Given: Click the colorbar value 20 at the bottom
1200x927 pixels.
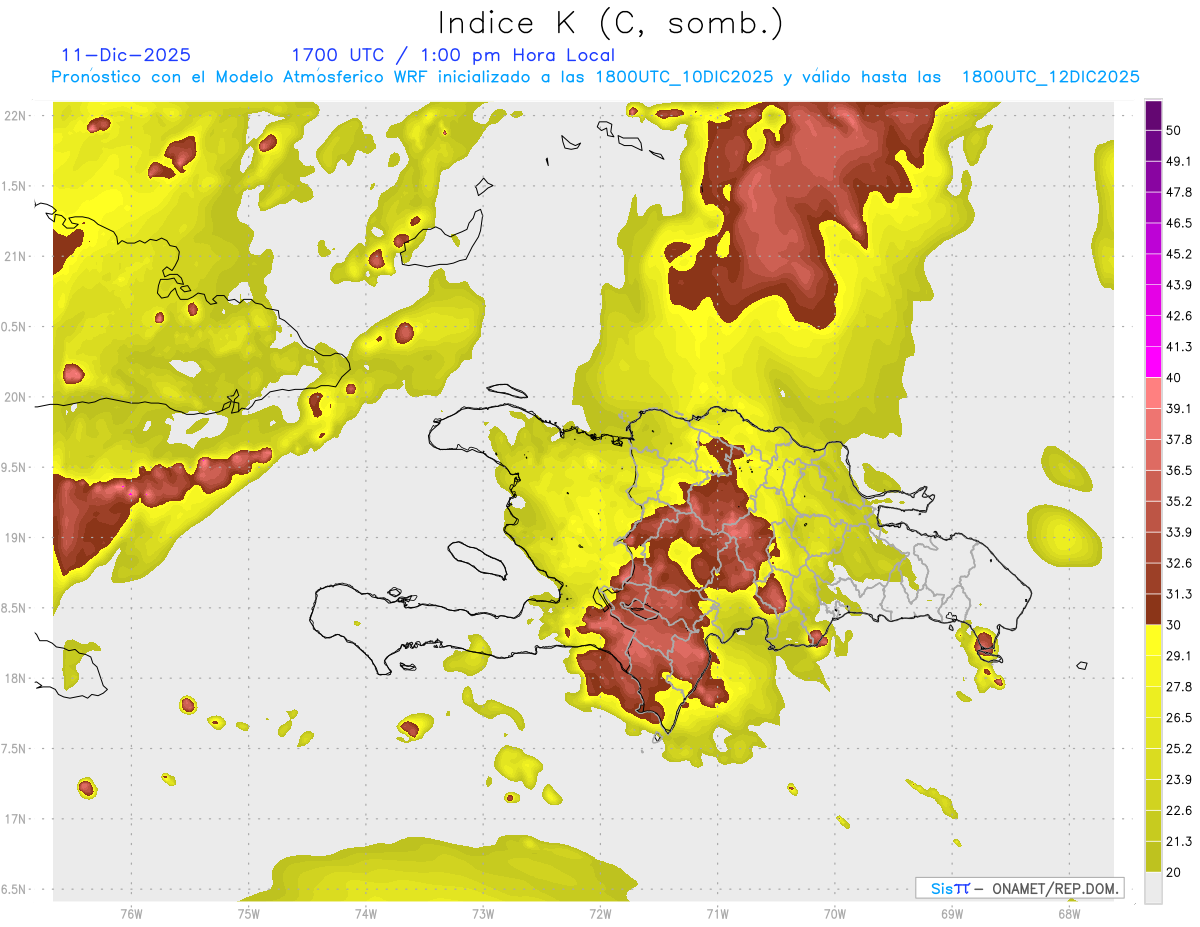Looking at the screenshot, I should (x=1174, y=873).
